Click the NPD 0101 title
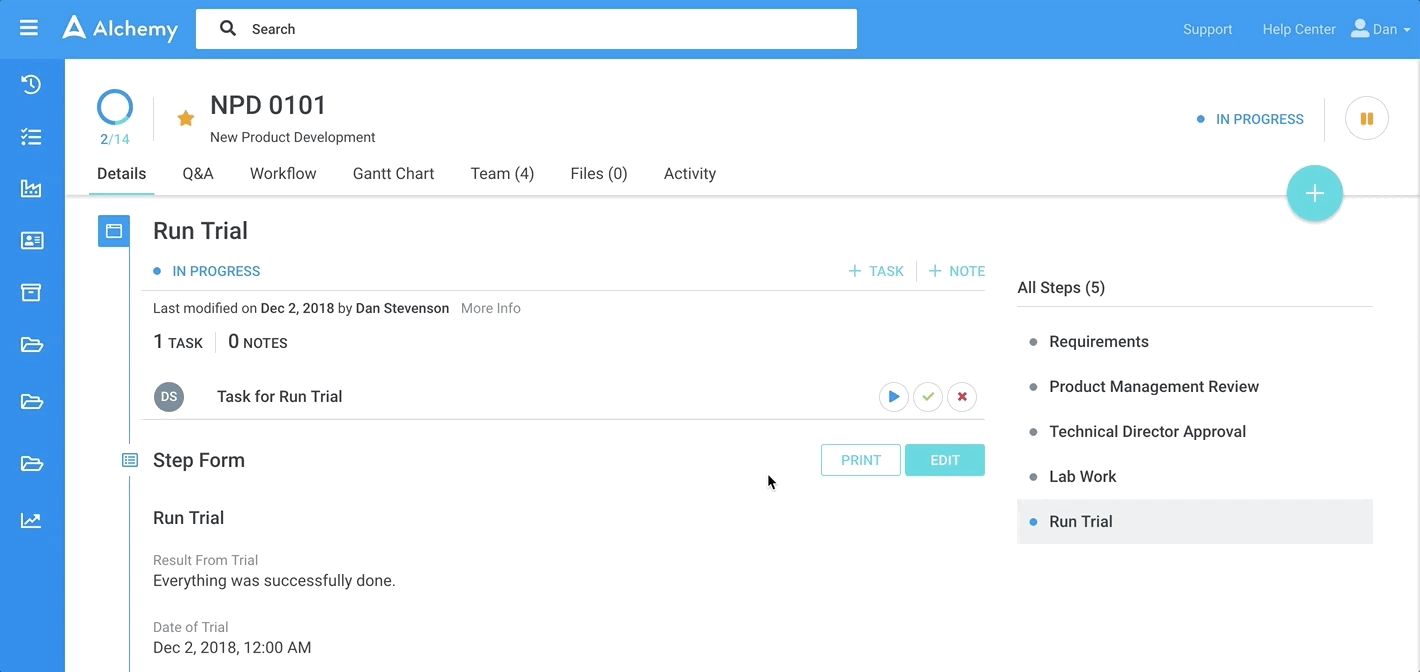1420x672 pixels. tap(268, 105)
